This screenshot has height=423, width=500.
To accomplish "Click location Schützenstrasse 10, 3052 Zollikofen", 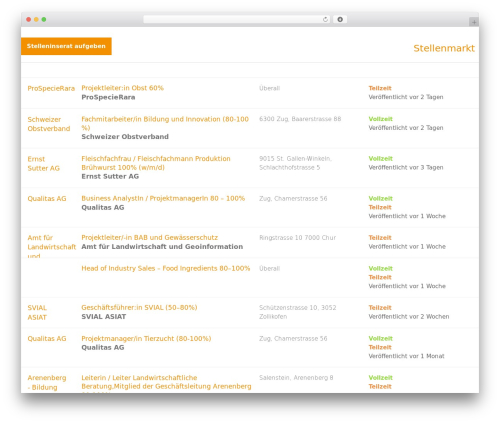I will 297,312.
